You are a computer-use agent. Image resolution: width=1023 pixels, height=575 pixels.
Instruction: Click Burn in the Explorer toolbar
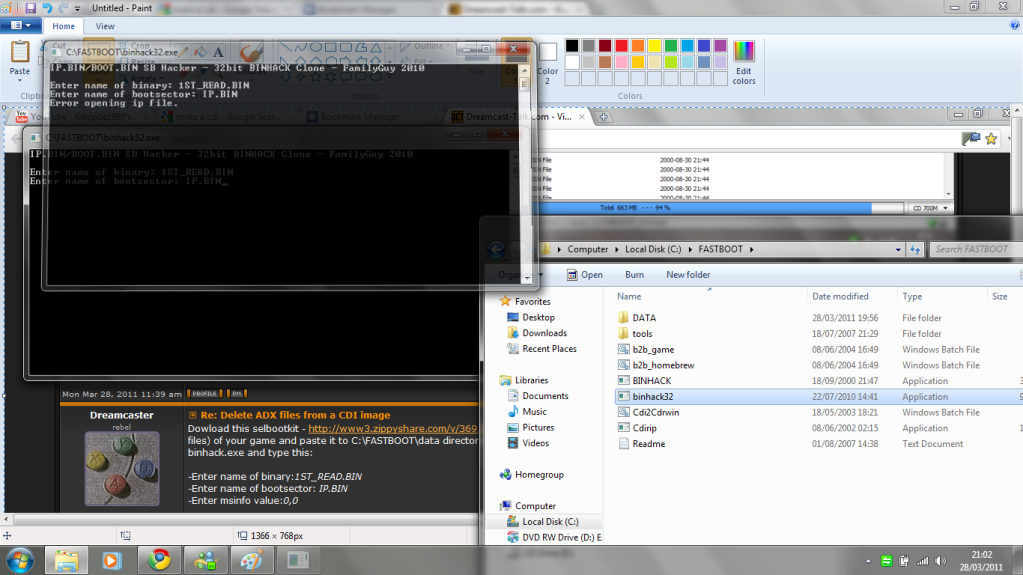[634, 275]
